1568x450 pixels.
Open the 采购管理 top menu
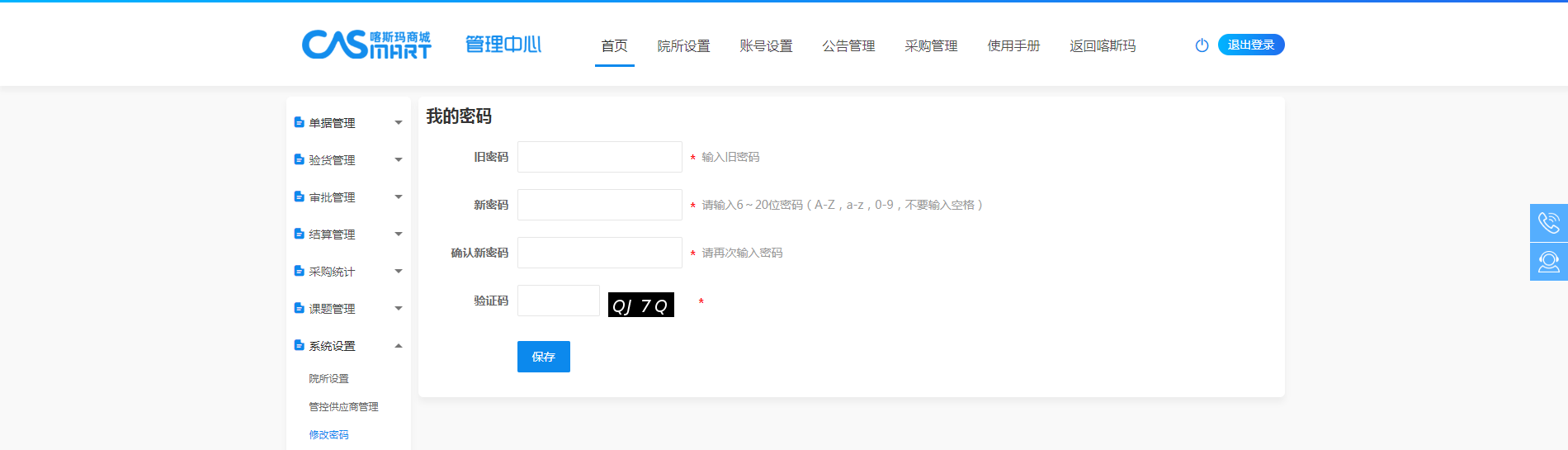(x=931, y=46)
